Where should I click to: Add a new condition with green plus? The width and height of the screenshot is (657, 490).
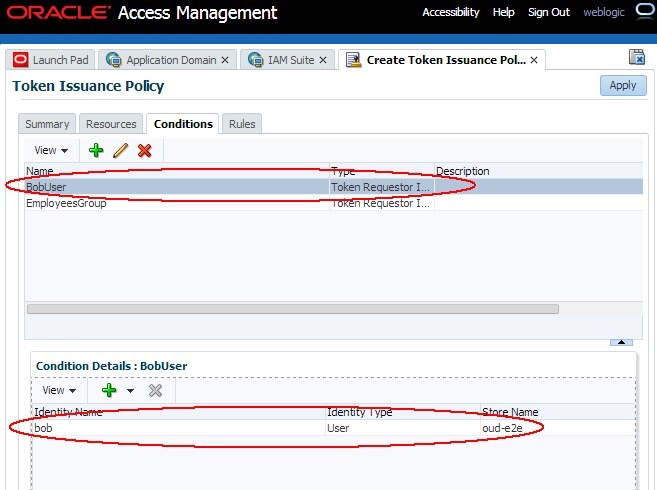point(96,150)
